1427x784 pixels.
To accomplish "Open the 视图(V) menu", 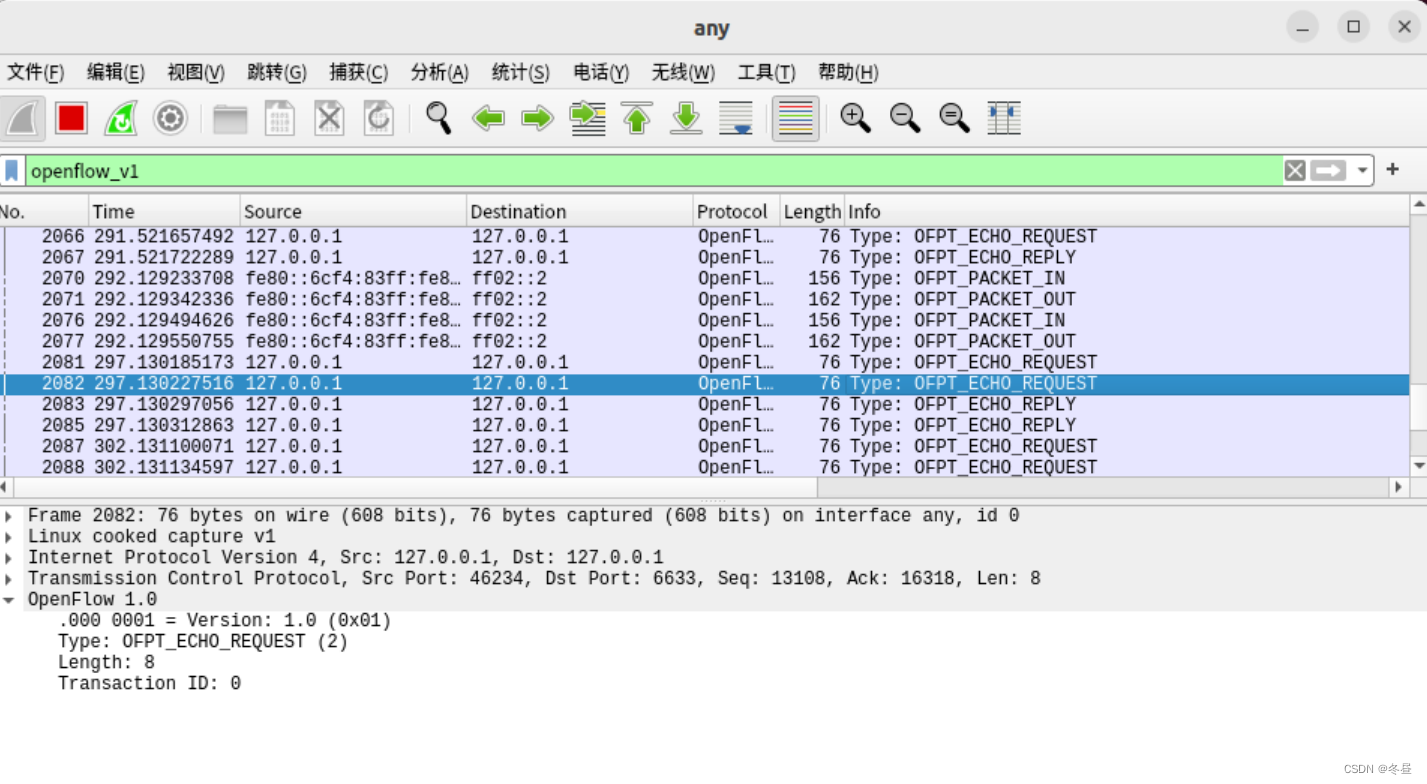I will (196, 72).
